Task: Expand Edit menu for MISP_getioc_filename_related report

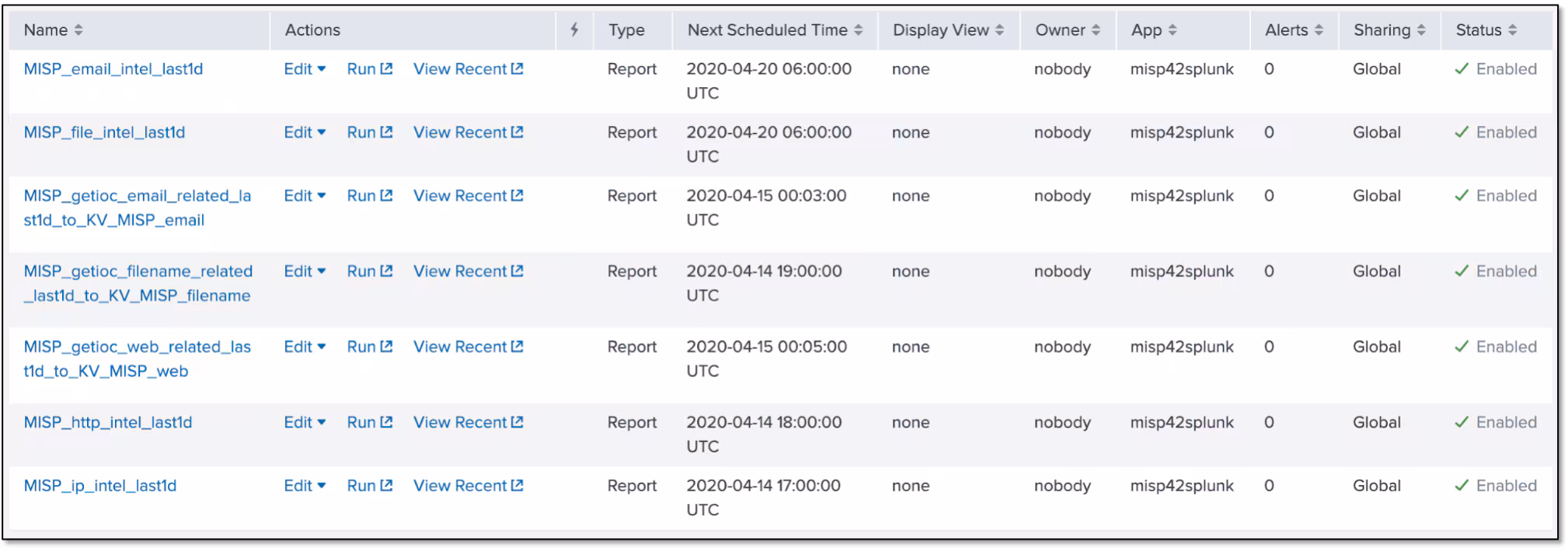Action: point(305,271)
